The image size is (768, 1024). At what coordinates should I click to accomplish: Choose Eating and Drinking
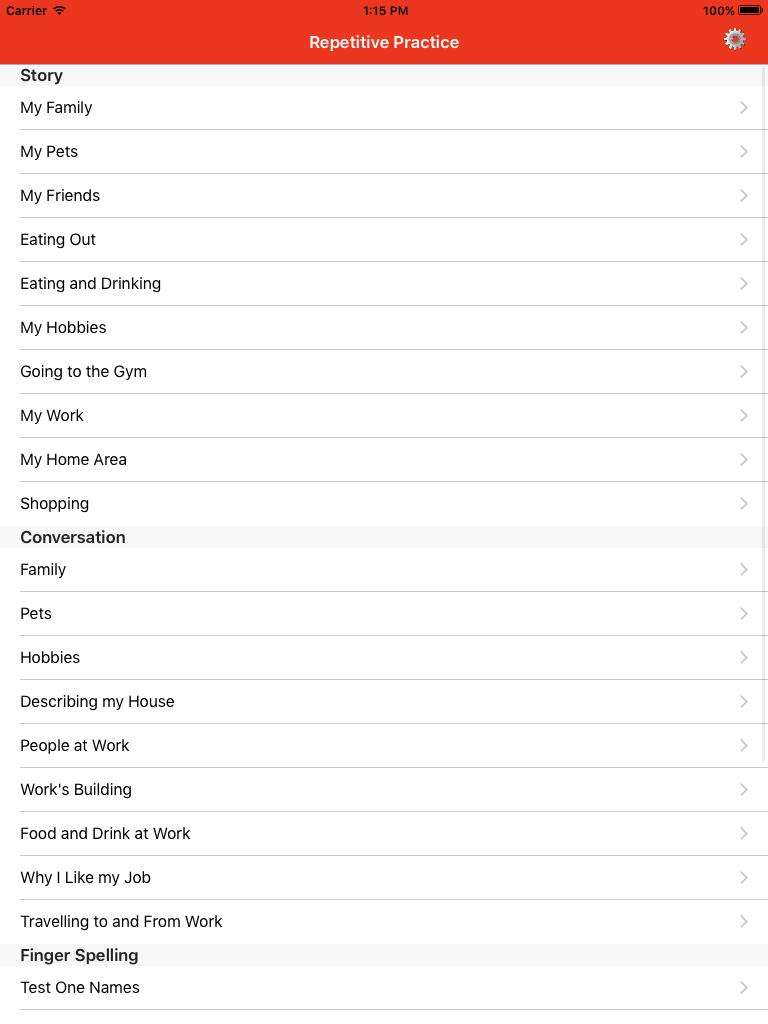coord(384,283)
